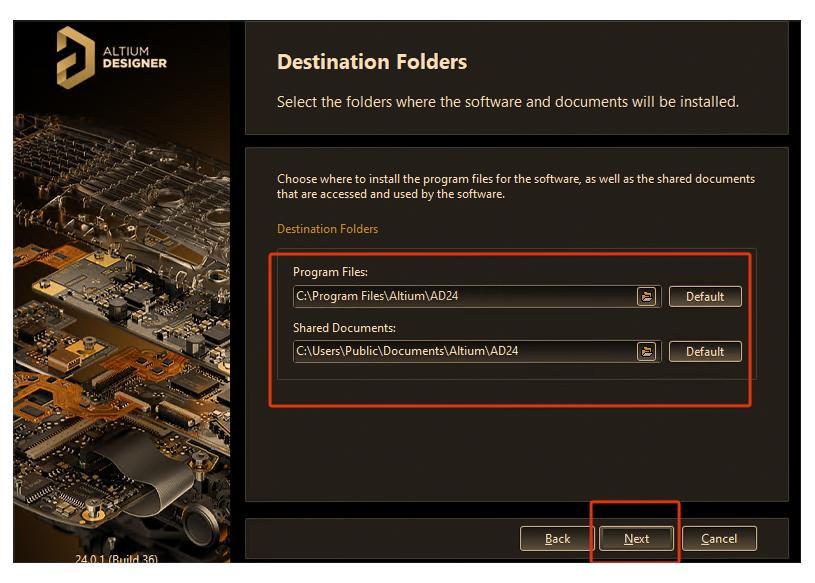The height and width of the screenshot is (583, 815).
Task: Reset Shared Documents path with Default button
Action: 704,351
